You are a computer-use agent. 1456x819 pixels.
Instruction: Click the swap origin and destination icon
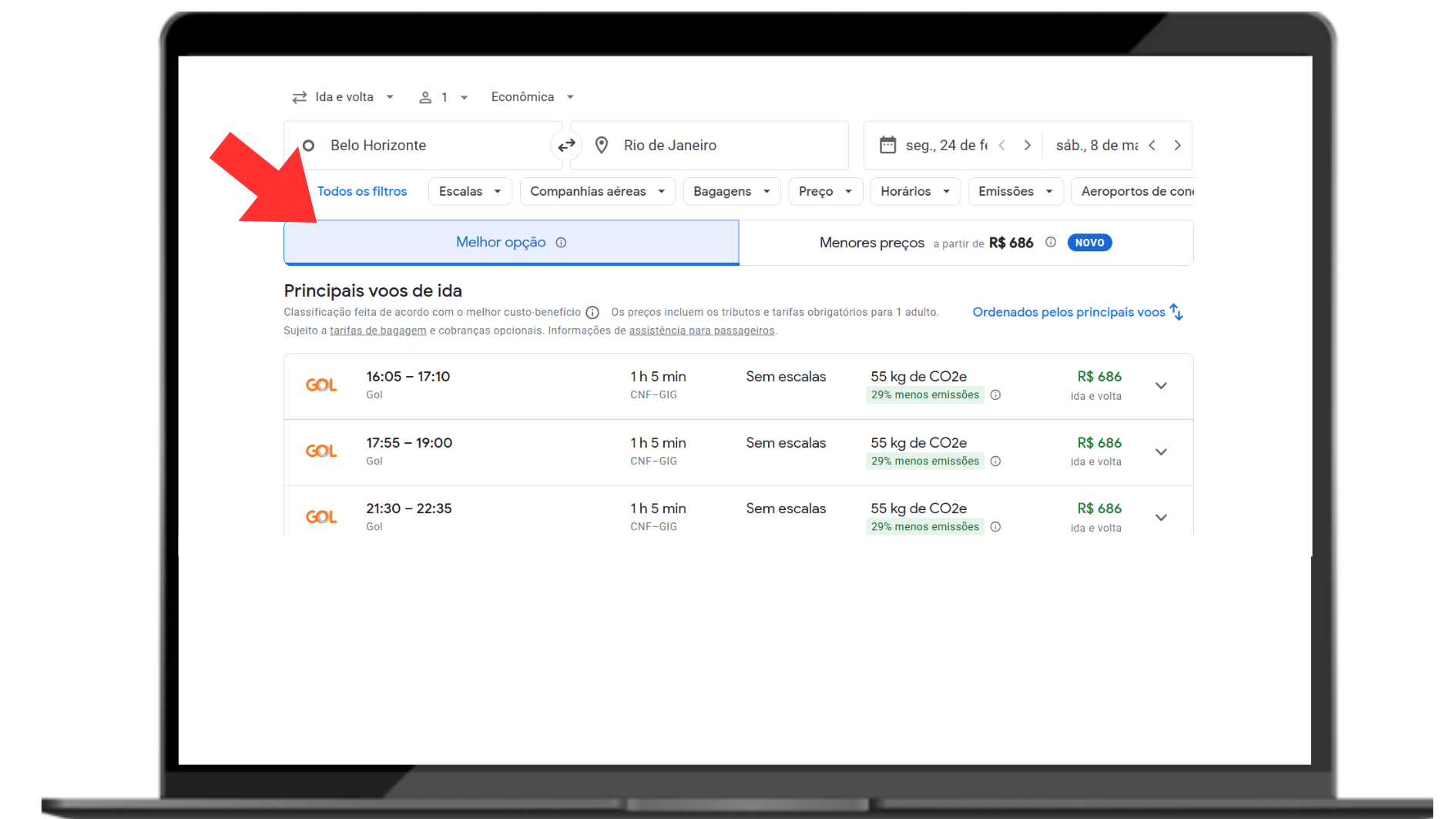point(566,146)
